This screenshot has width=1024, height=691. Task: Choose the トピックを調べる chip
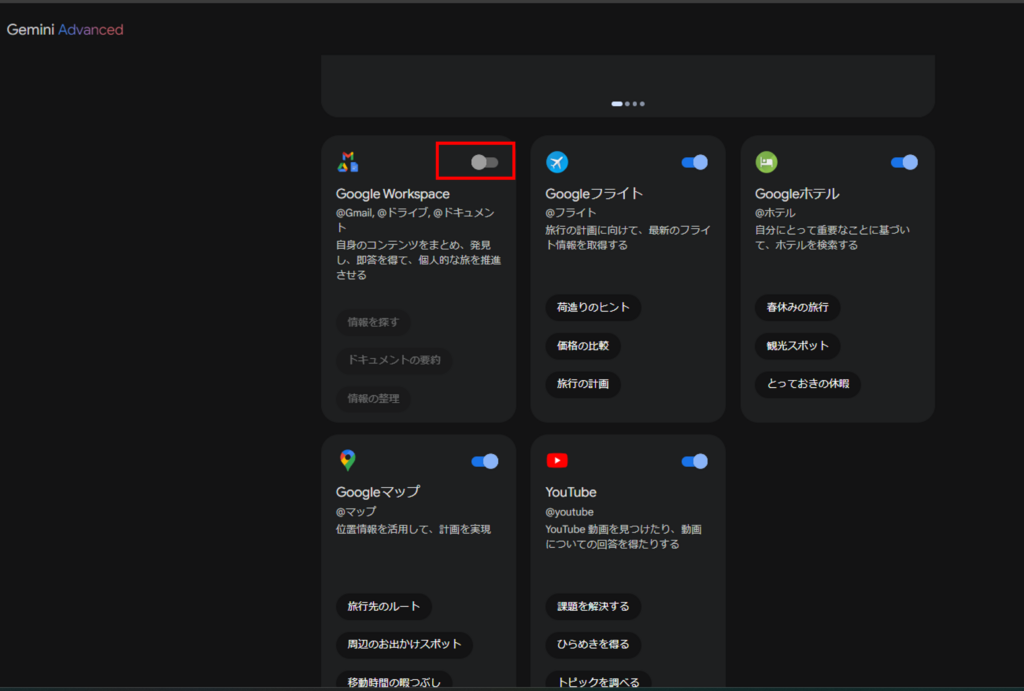(x=598, y=682)
